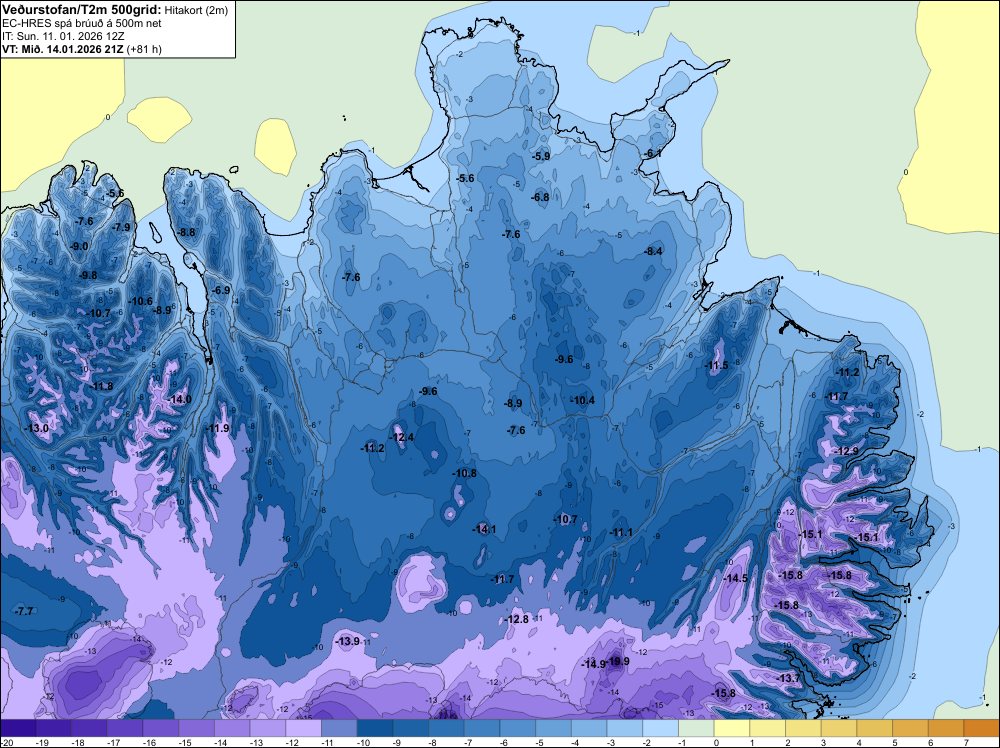Click the scale swatch between -6 and -5
This screenshot has height=748, width=1000.
tap(518, 728)
